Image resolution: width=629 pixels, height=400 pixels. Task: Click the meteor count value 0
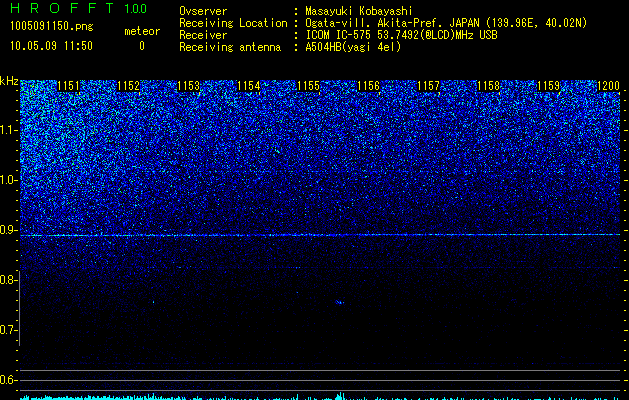click(142, 46)
